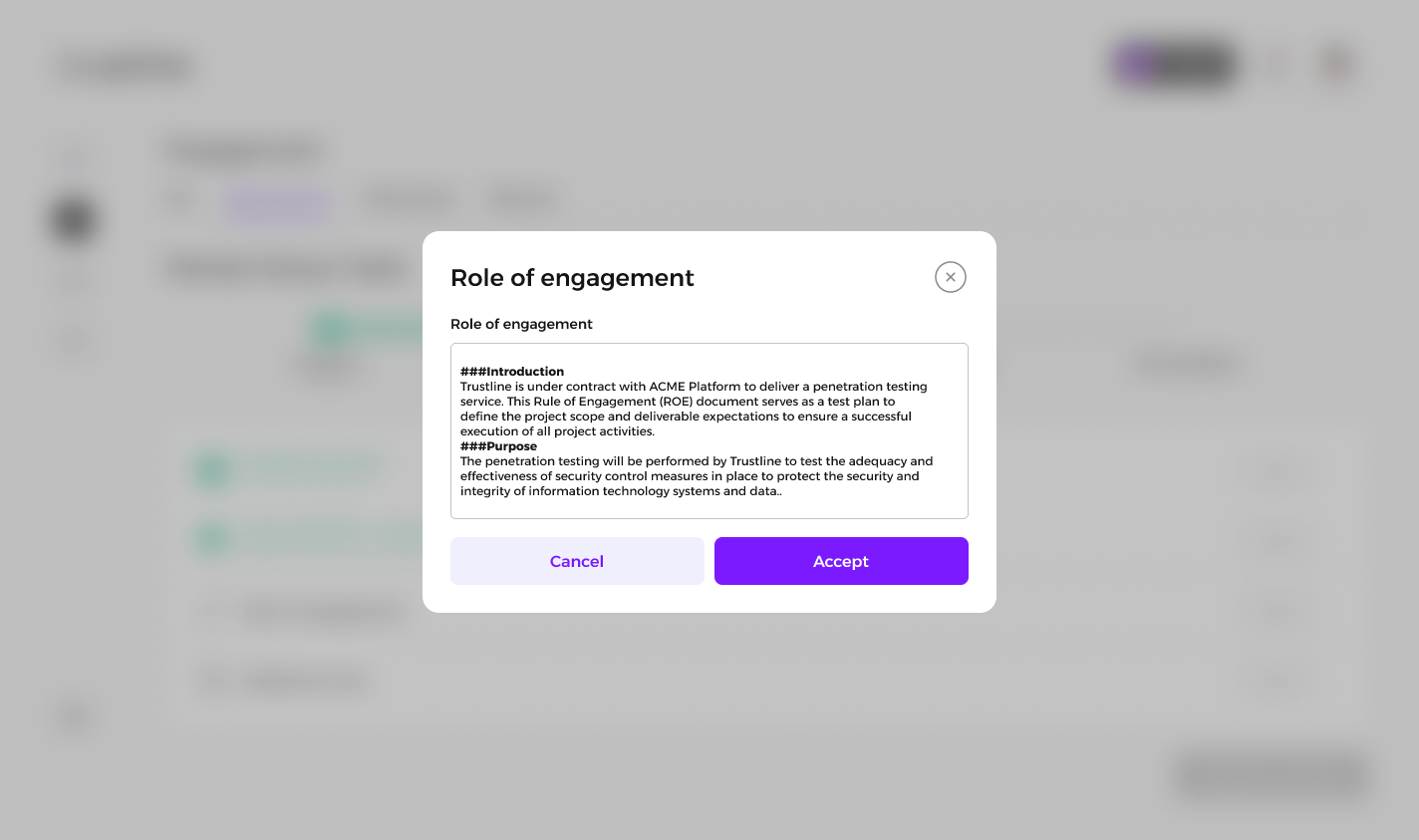
Task: Click the Role of engagement dialog title
Action: [572, 278]
